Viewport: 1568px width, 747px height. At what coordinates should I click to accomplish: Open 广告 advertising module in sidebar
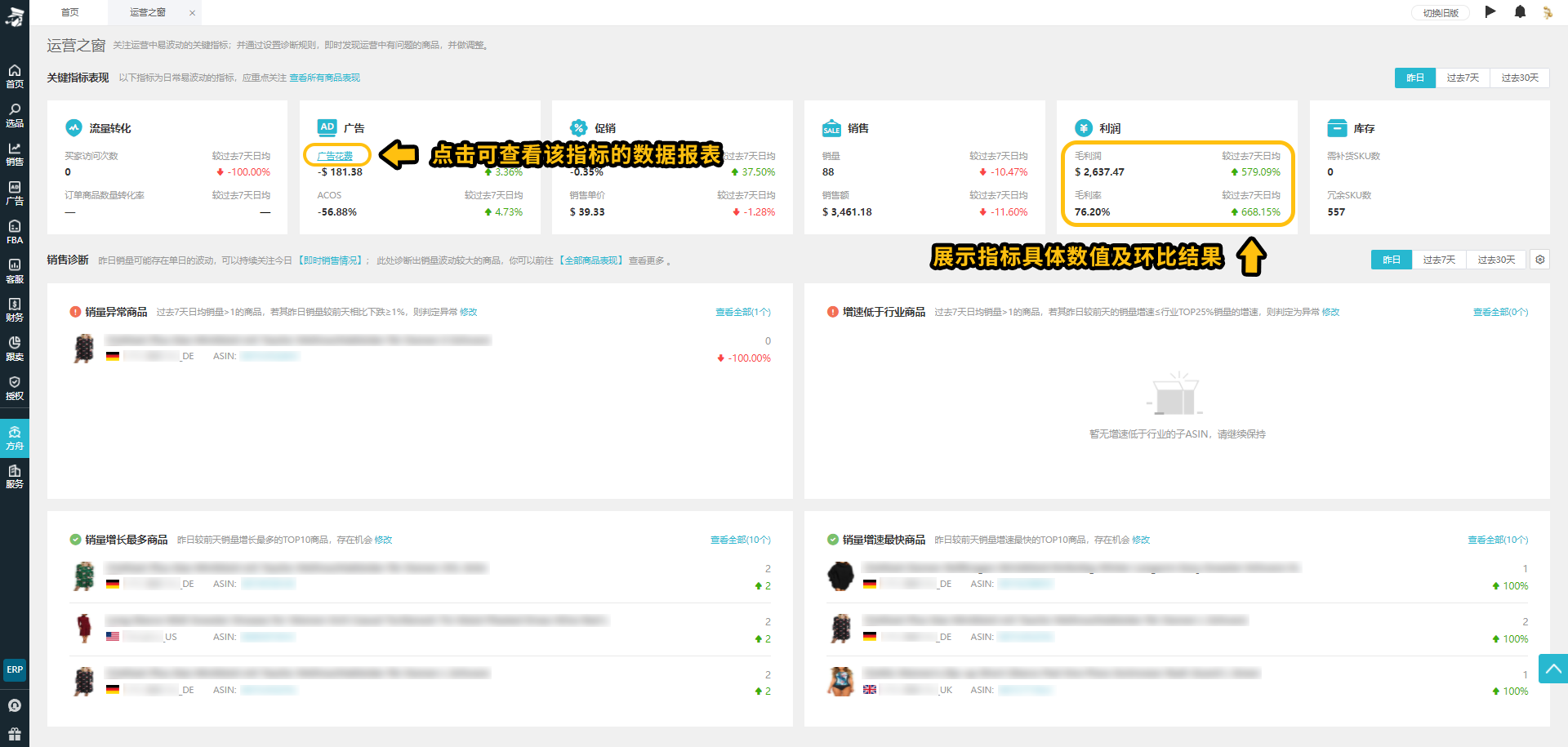(15, 193)
